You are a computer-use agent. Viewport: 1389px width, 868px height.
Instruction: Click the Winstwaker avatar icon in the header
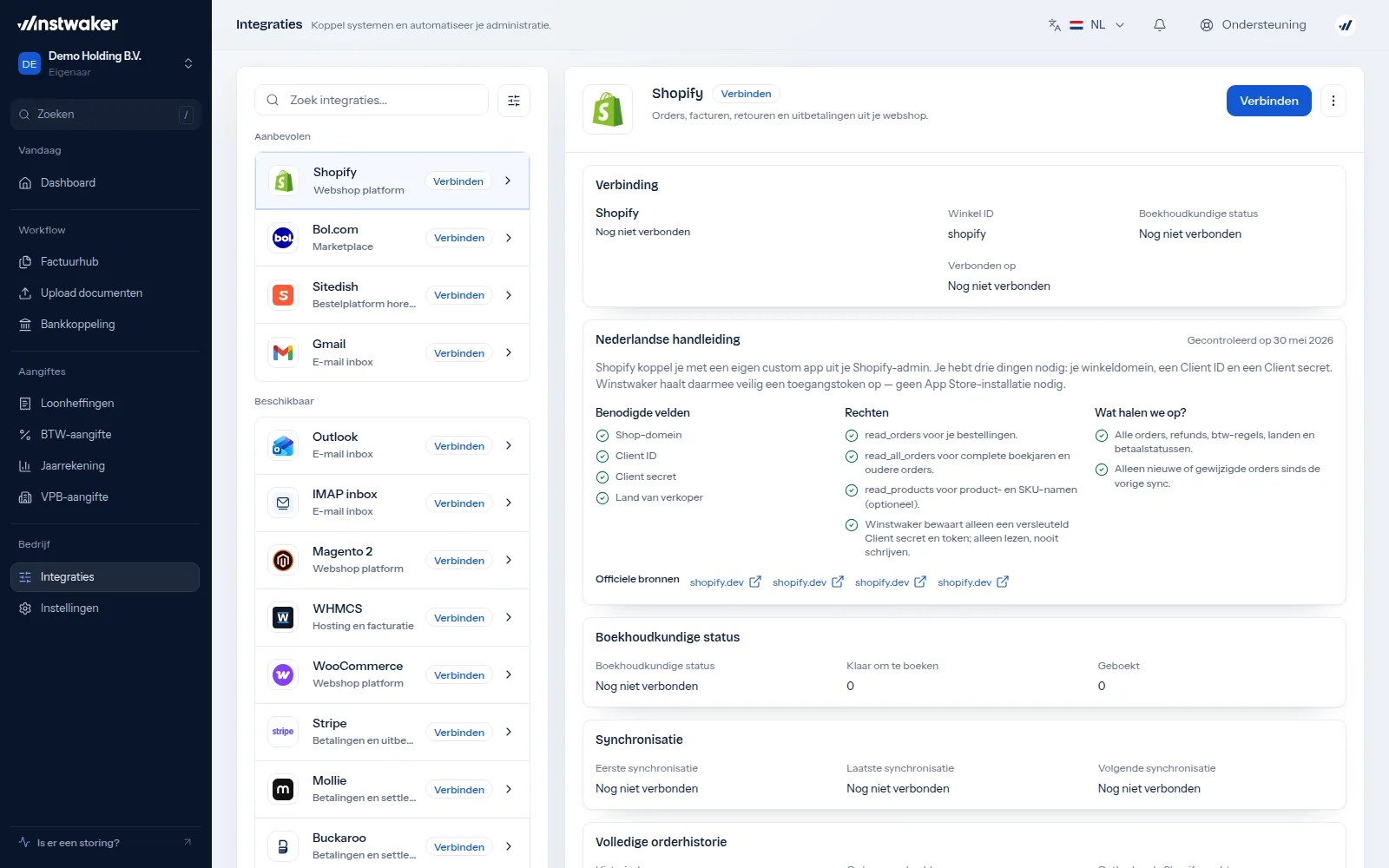[x=1346, y=25]
